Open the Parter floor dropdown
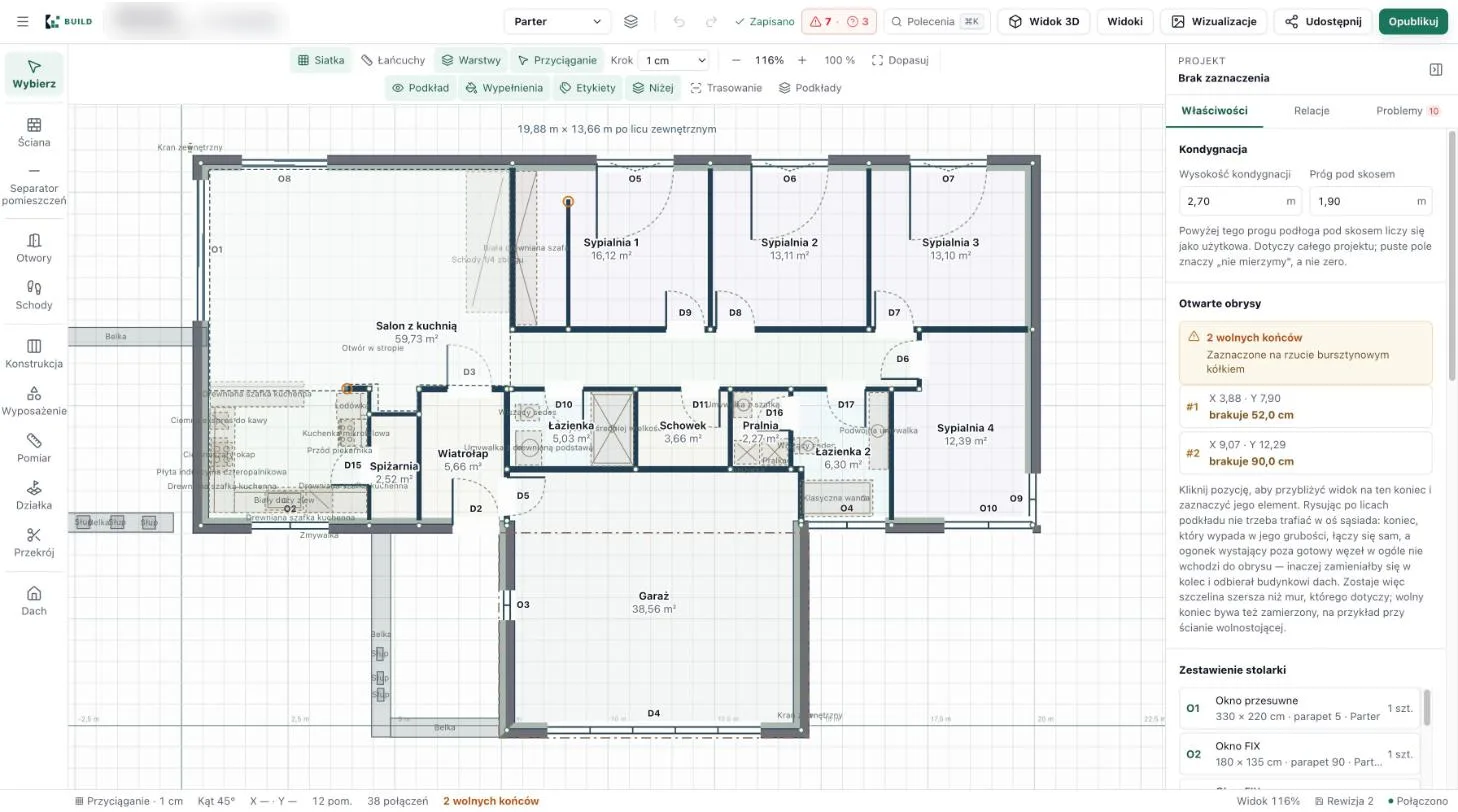Viewport: 1458px width, 812px height. tap(557, 21)
